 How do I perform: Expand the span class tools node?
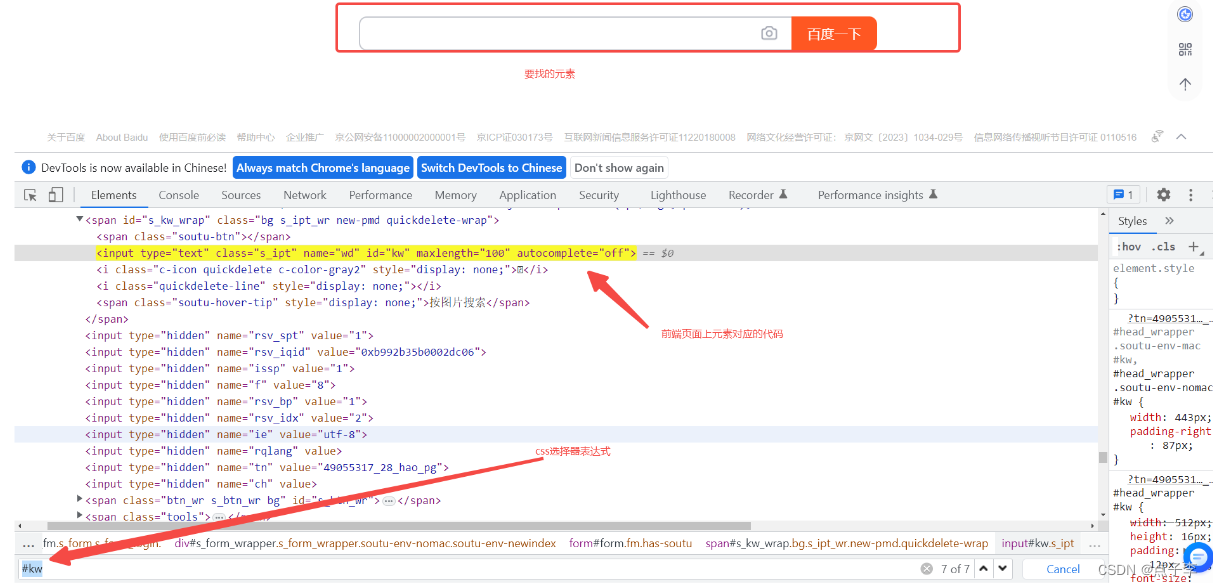80,516
